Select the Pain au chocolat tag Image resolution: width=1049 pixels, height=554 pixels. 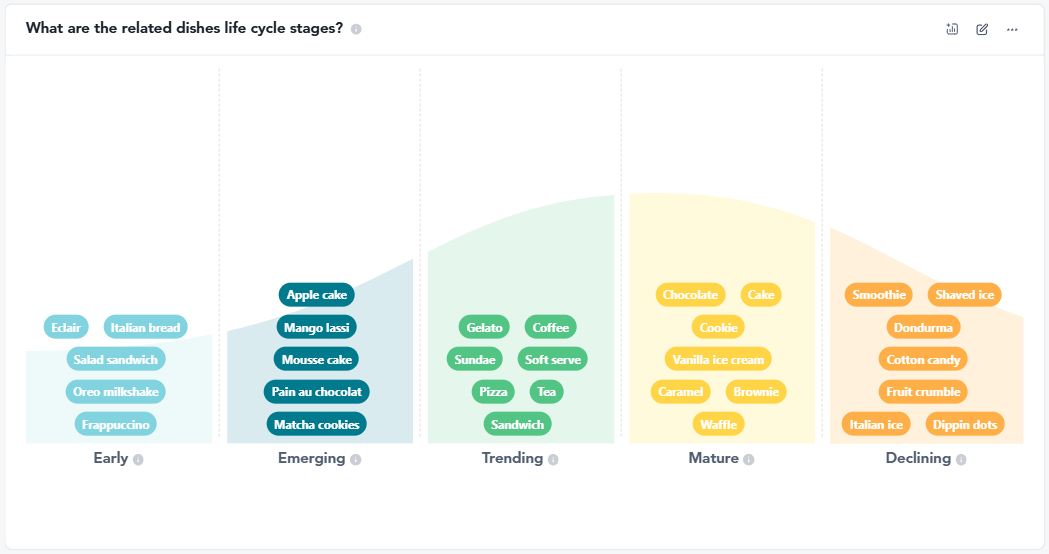click(316, 392)
